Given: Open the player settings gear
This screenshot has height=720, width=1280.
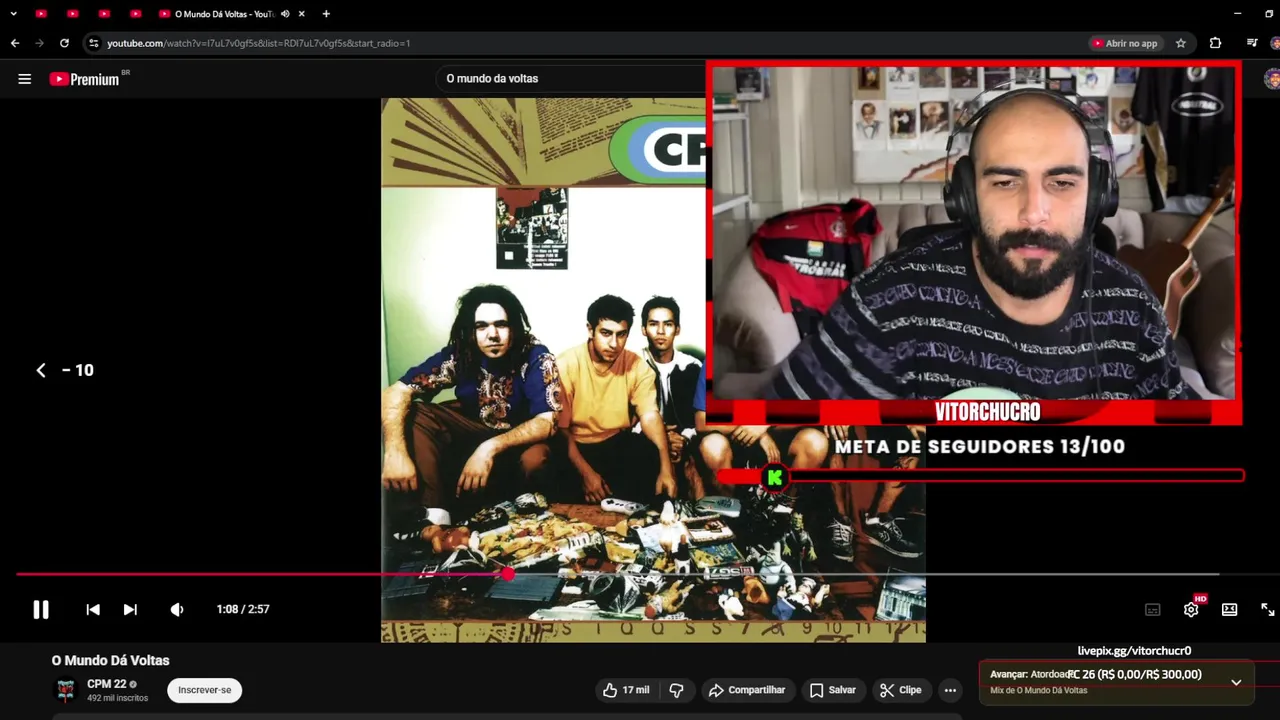Looking at the screenshot, I should (x=1191, y=609).
